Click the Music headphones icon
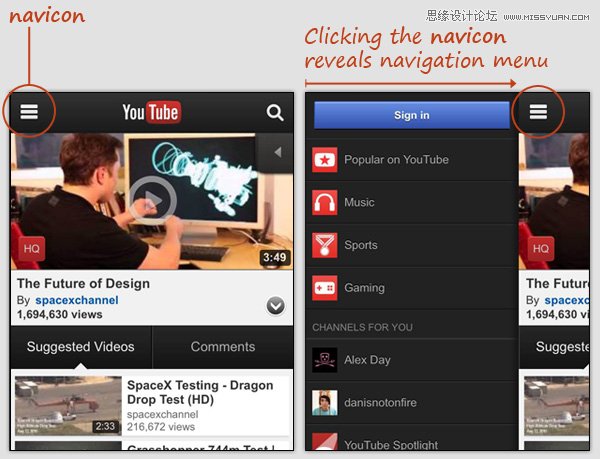 pos(325,202)
